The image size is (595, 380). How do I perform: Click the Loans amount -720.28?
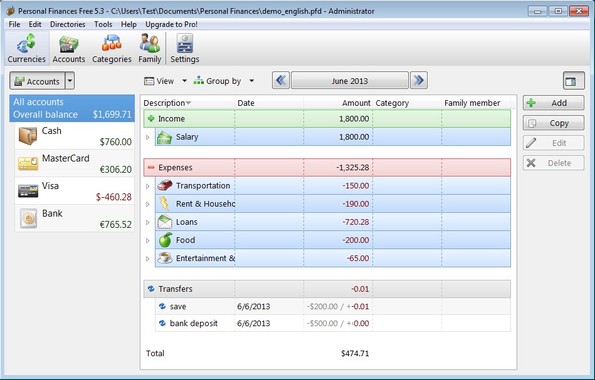click(356, 222)
